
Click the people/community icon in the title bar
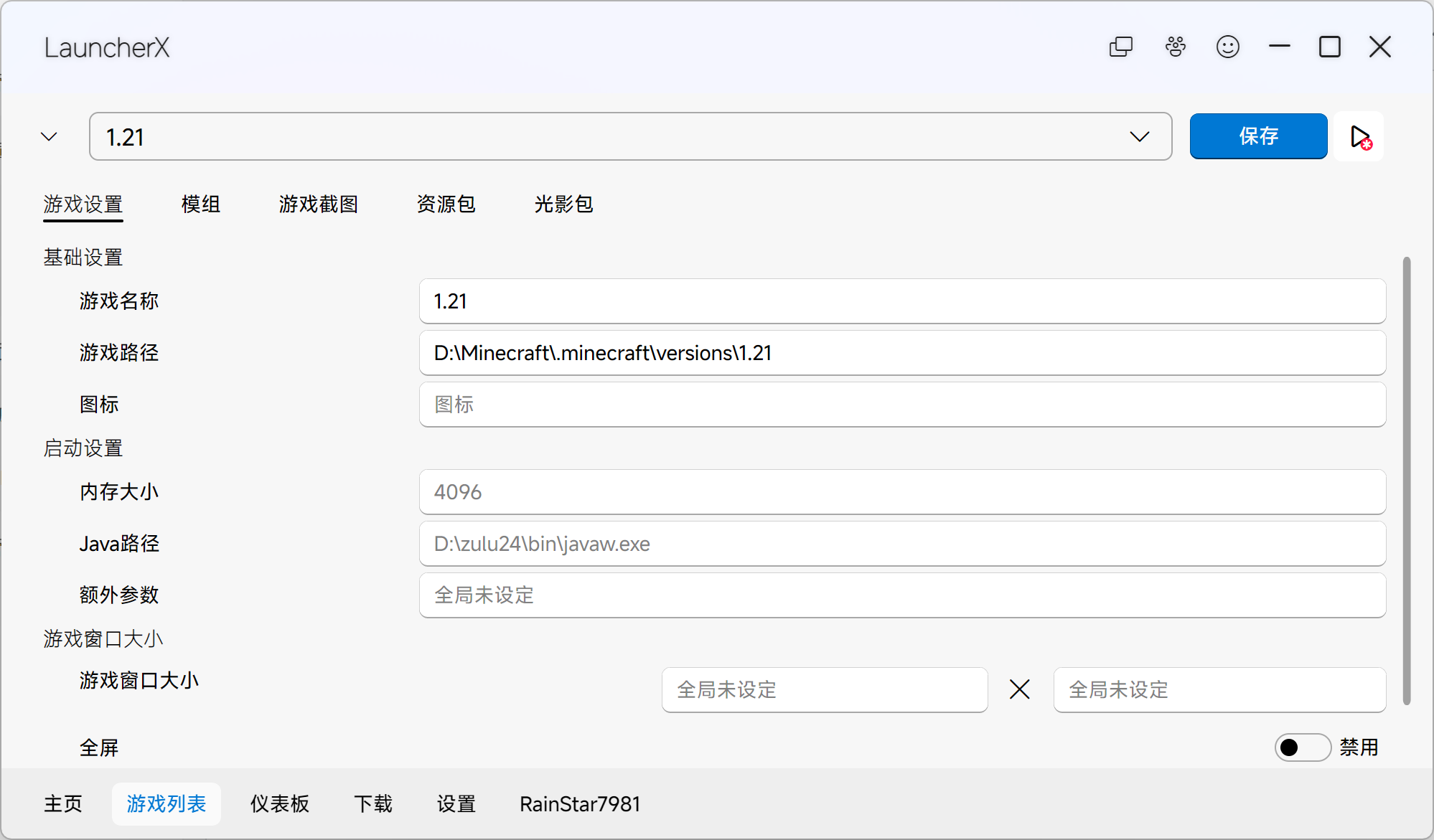coord(1175,47)
